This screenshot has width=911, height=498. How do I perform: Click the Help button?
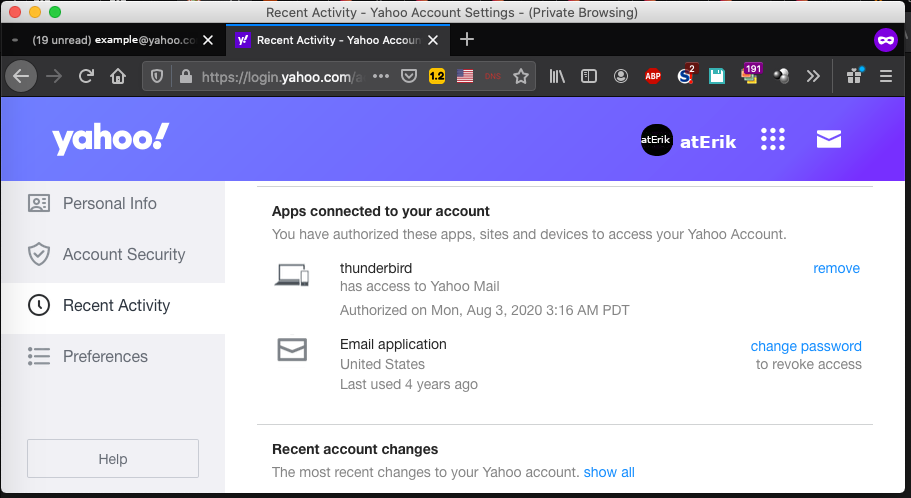113,459
